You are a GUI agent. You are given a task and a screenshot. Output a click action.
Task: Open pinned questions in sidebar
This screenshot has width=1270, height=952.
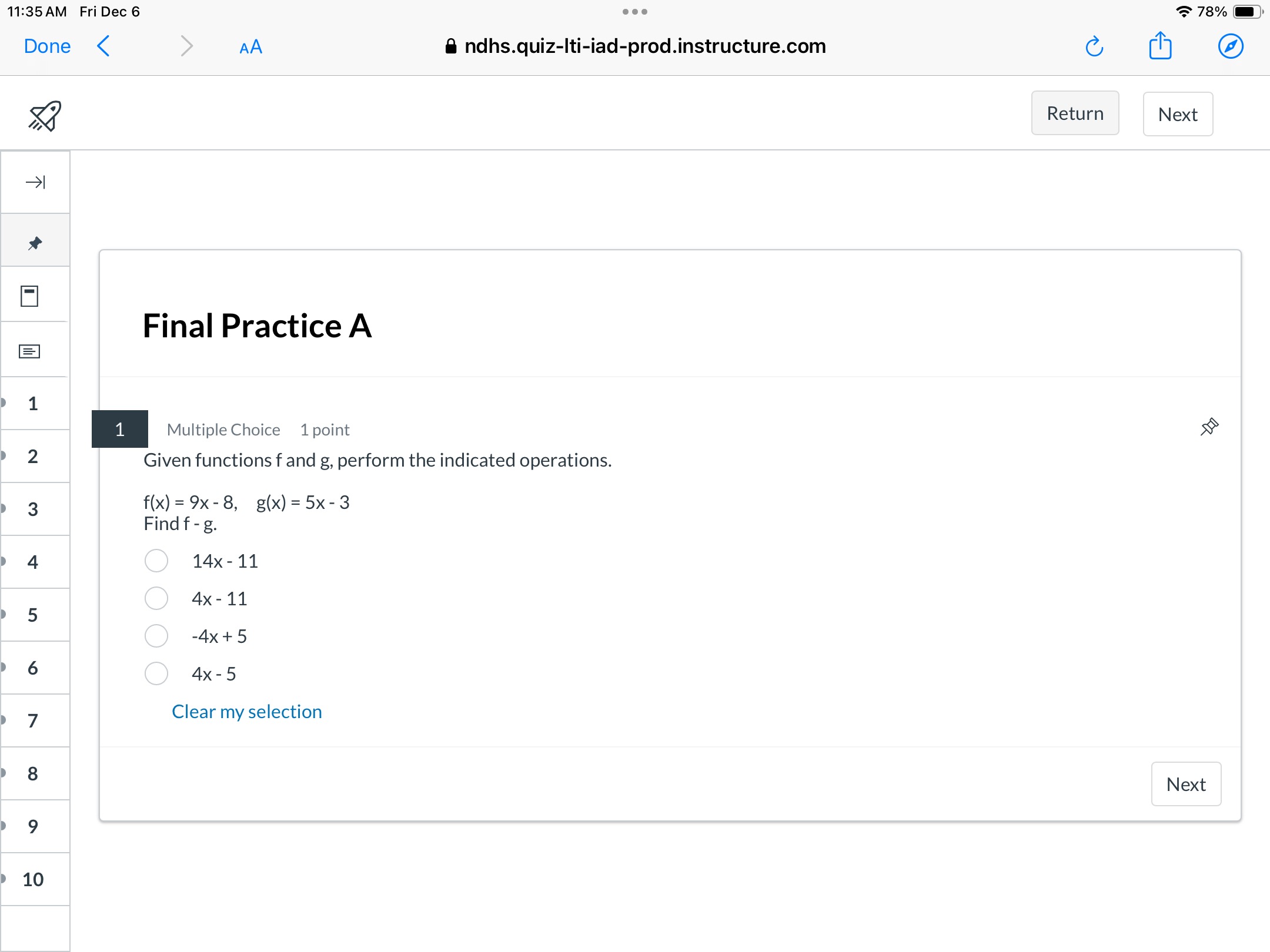point(35,243)
